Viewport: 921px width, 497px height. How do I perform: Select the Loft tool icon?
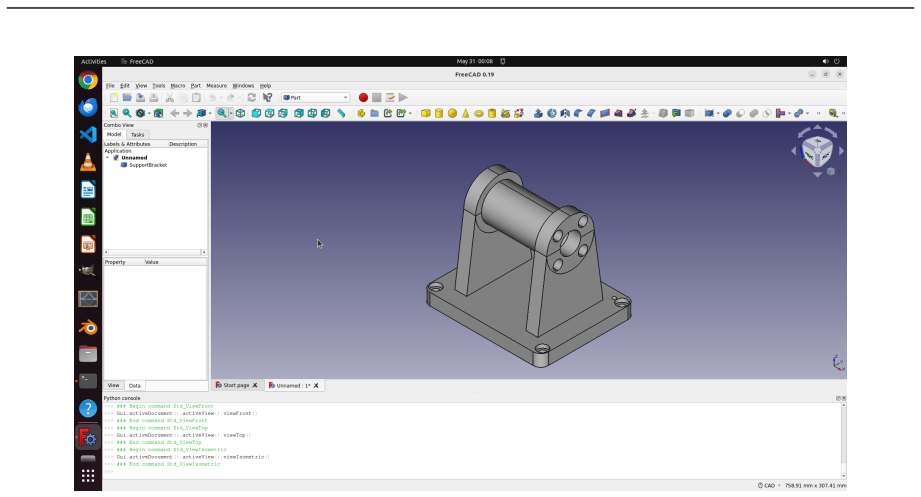pyautogui.click(x=619, y=113)
